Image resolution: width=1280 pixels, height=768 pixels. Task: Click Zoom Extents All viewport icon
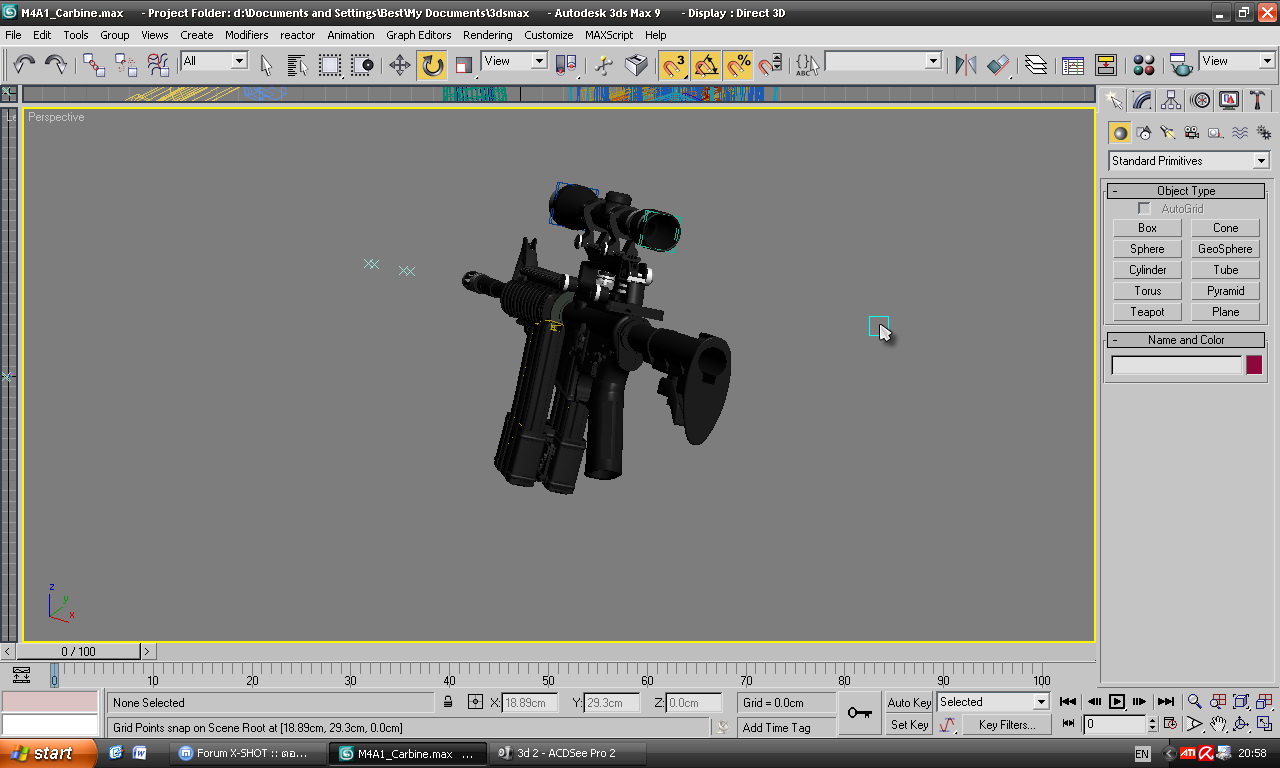(1265, 702)
